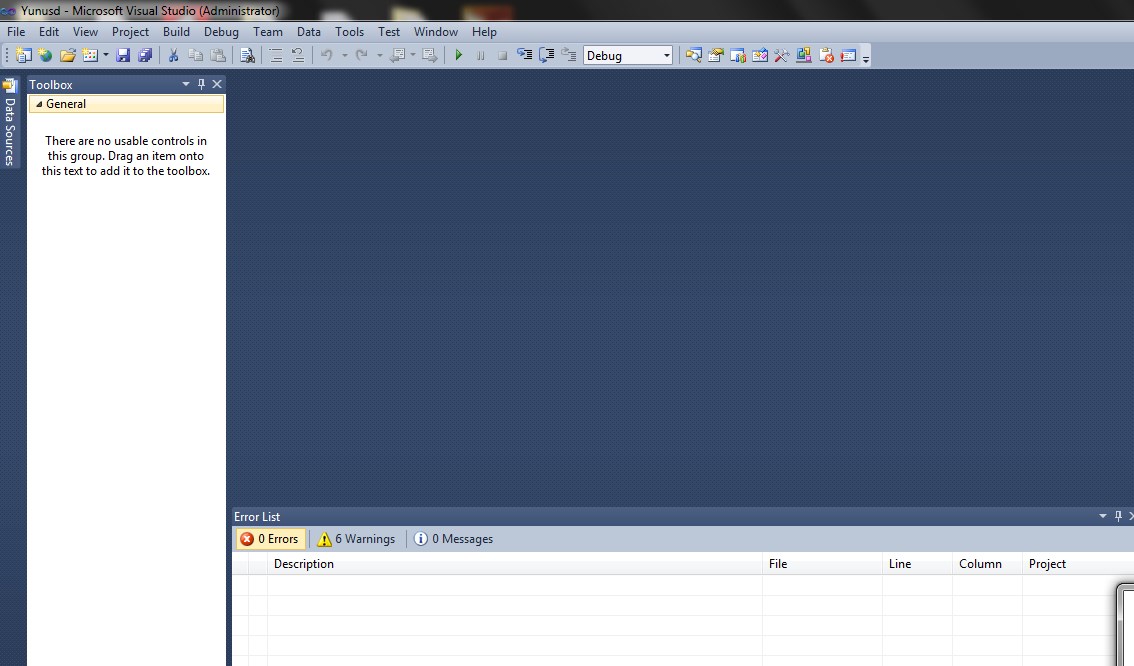Open the Tools menu

point(349,32)
